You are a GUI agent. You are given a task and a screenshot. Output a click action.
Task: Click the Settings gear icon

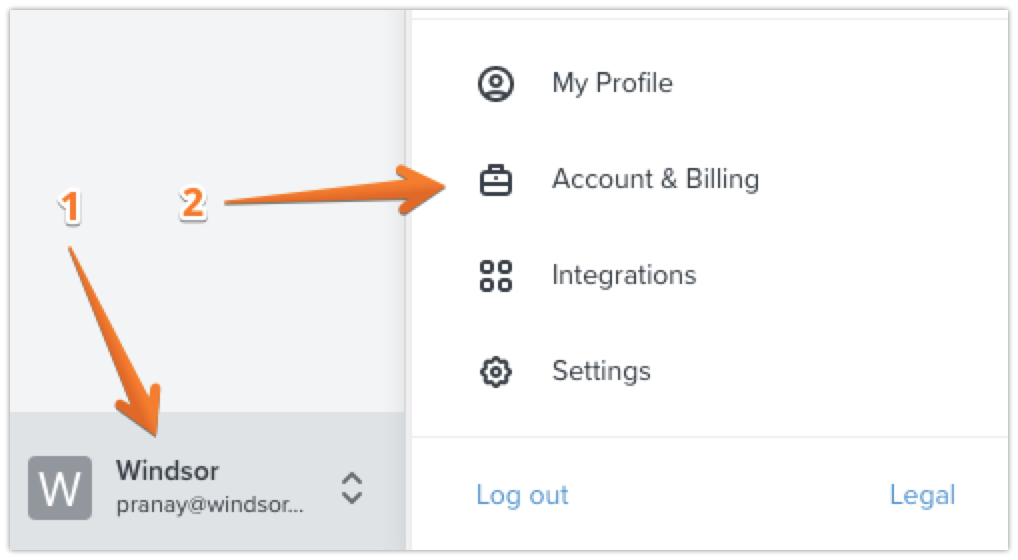coord(496,372)
